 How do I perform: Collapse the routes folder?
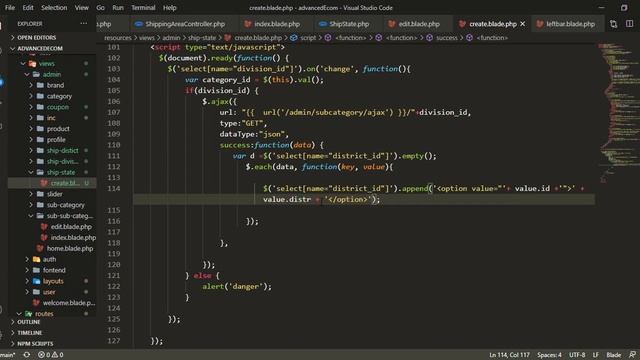point(52,314)
